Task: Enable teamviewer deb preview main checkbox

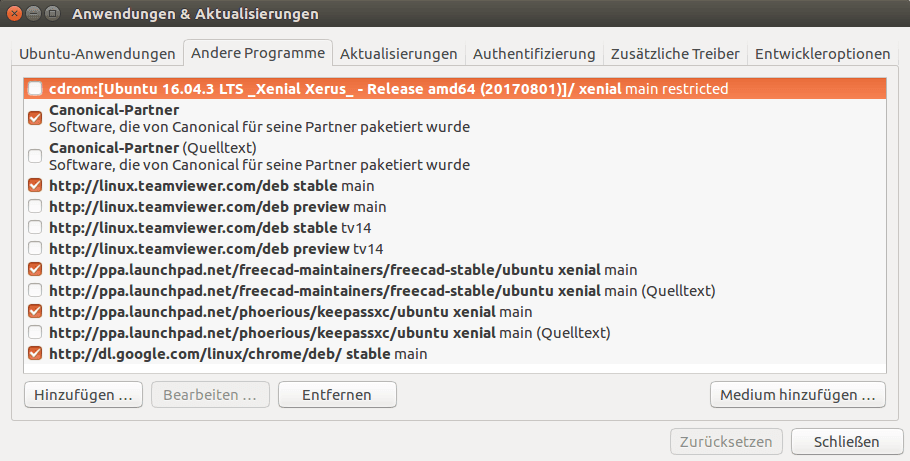Action: (35, 207)
